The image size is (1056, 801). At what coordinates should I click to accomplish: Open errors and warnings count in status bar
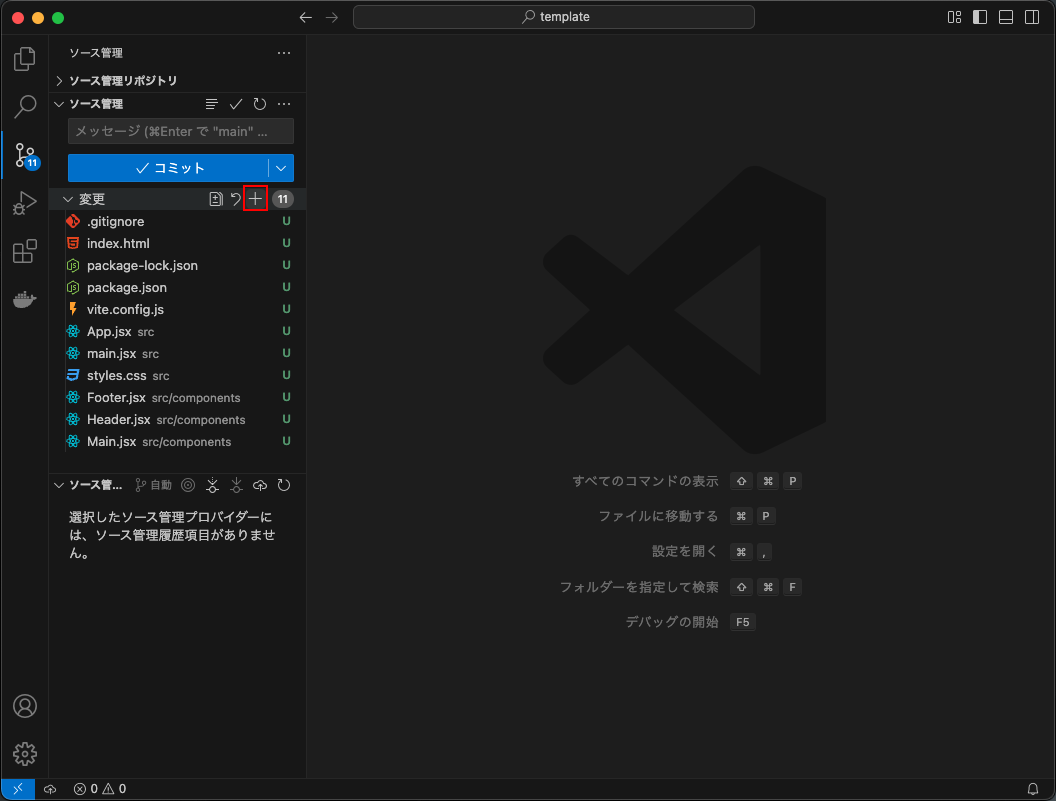coord(100,789)
